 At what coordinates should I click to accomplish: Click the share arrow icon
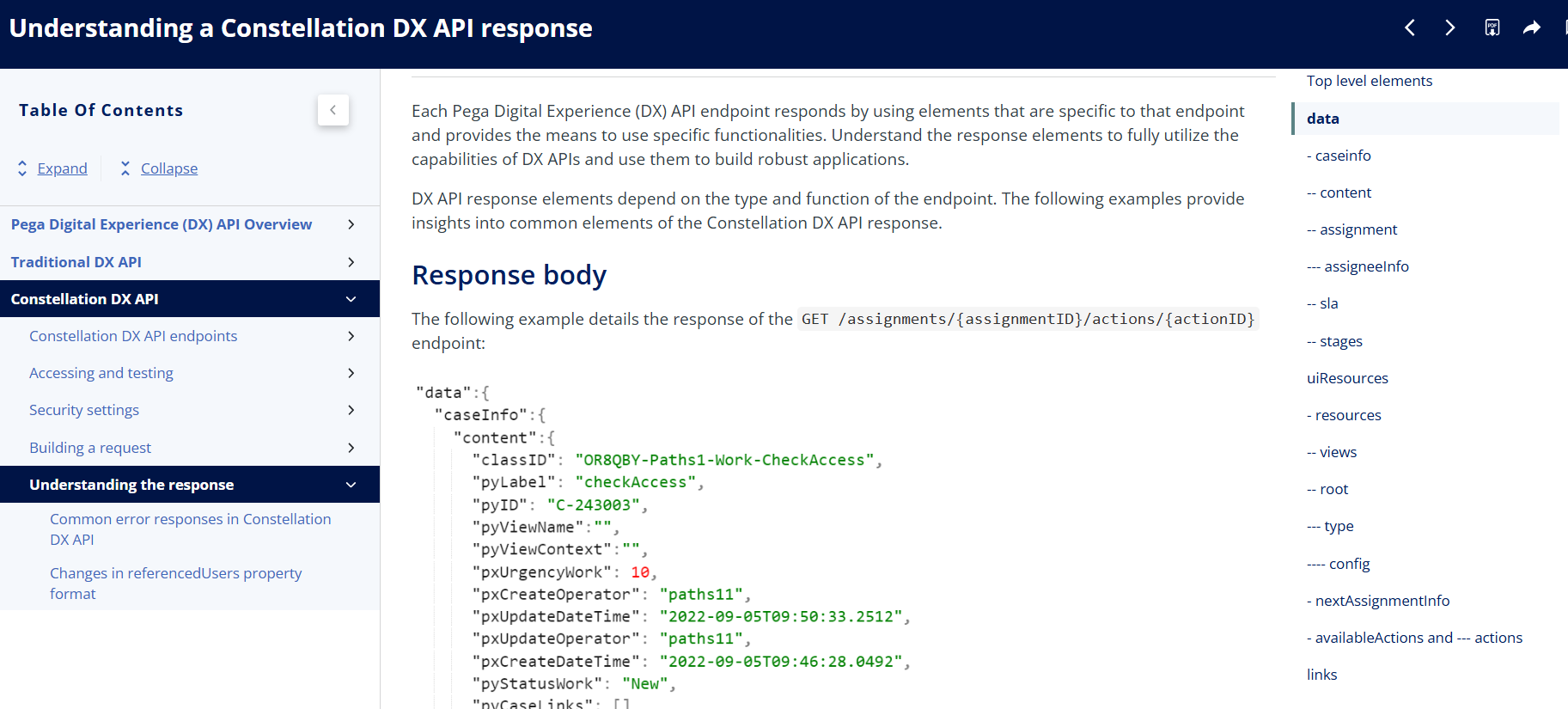point(1532,28)
